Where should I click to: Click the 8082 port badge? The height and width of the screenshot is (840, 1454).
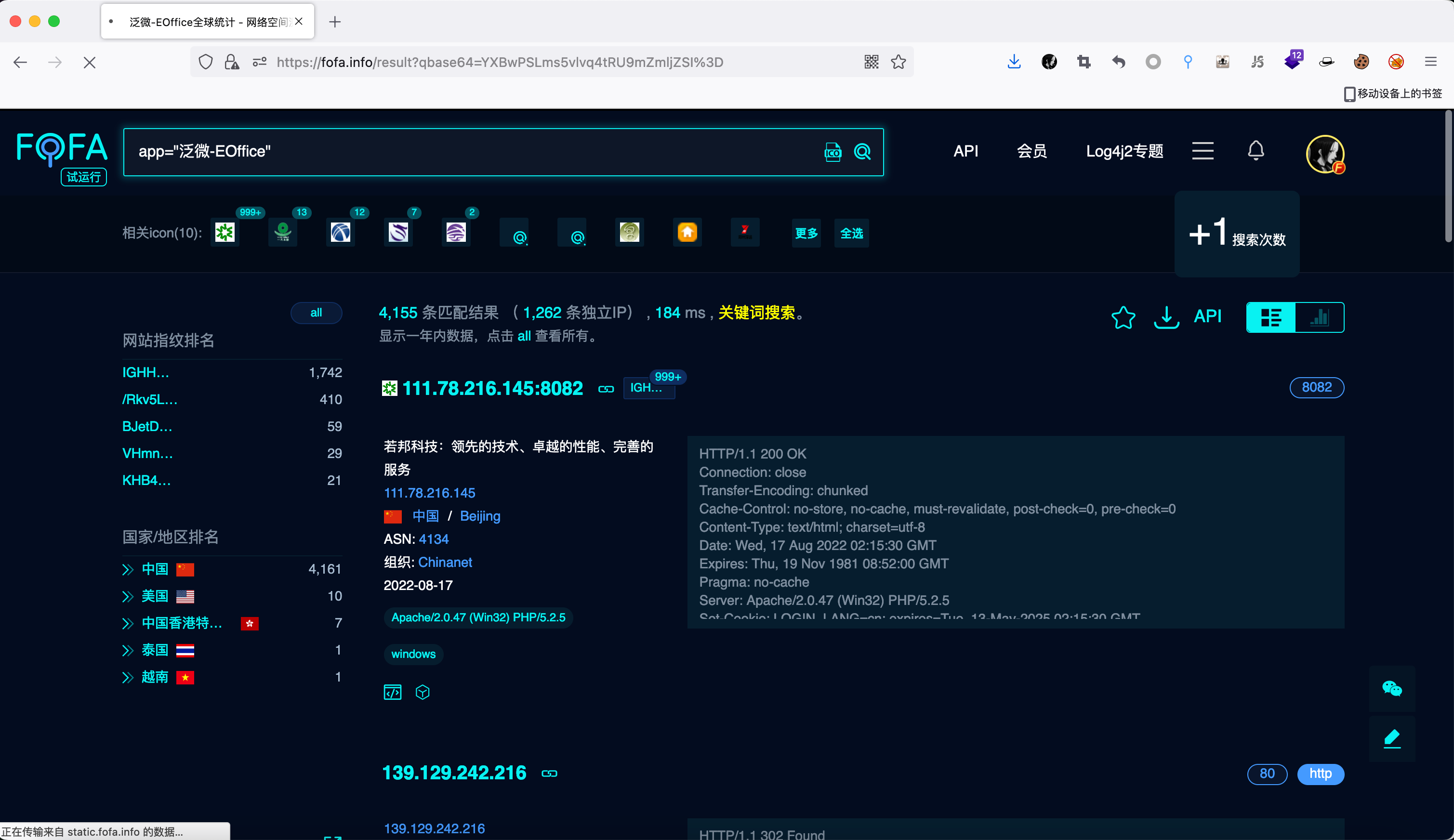pos(1316,387)
